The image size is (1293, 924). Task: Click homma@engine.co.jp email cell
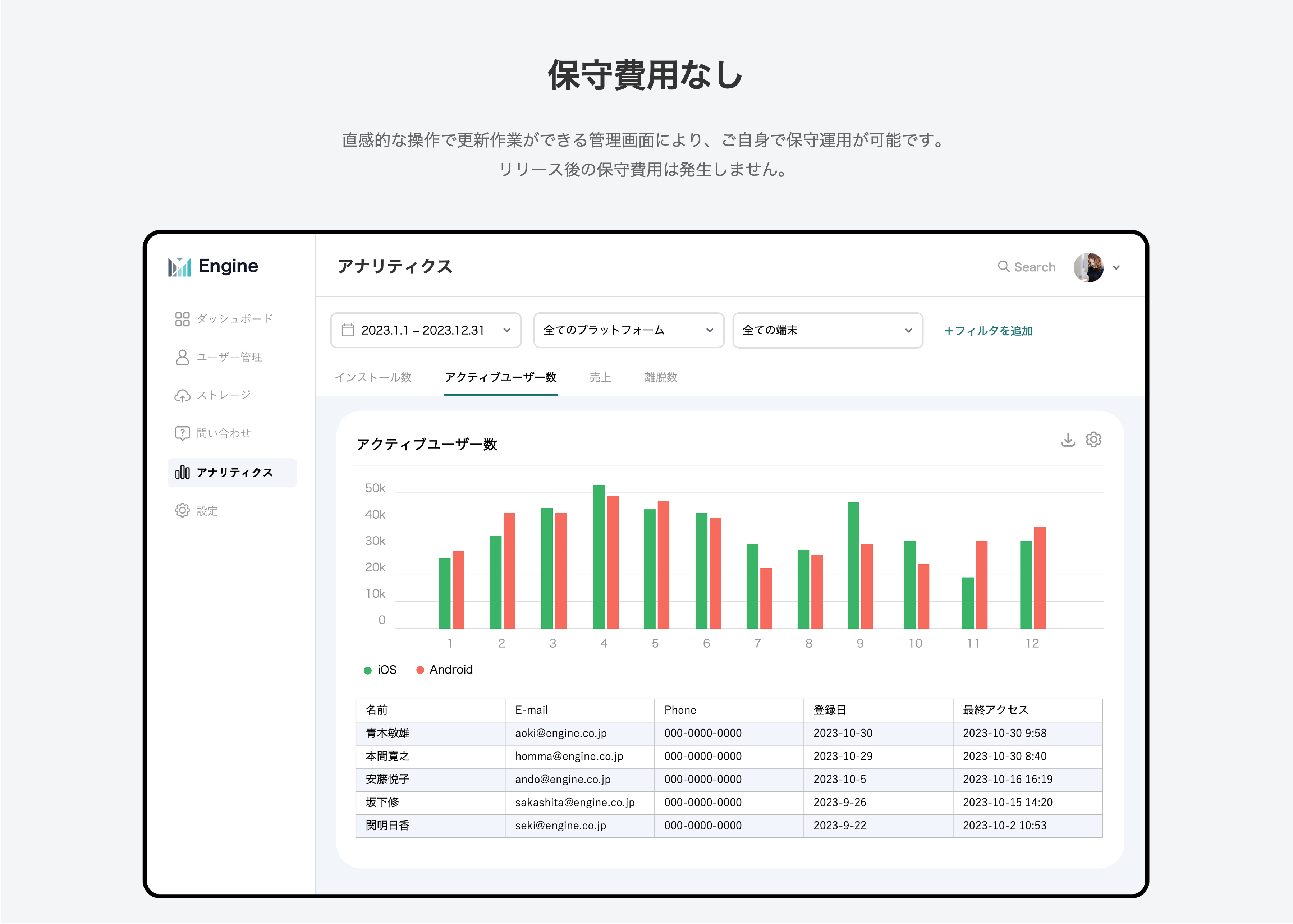point(579,757)
